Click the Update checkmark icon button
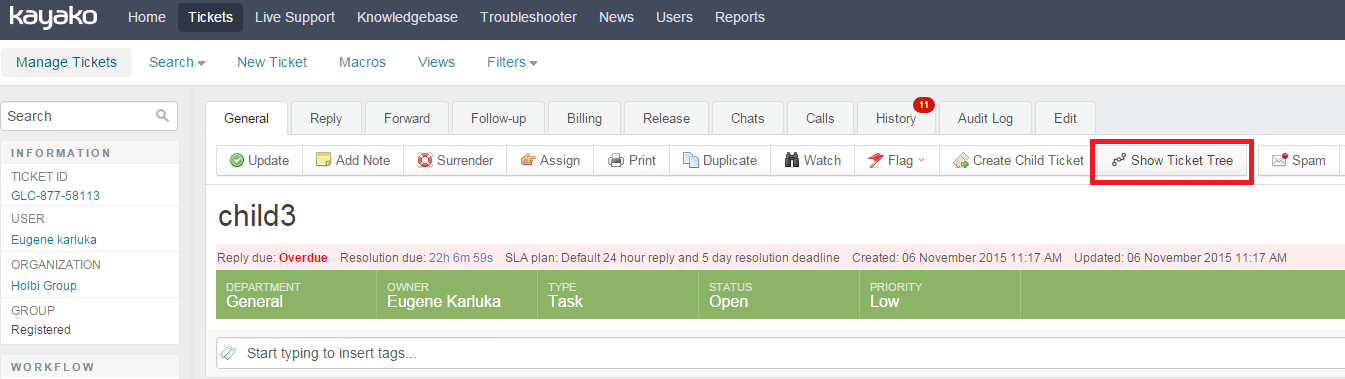Image resolution: width=1345 pixels, height=379 pixels. click(x=237, y=160)
